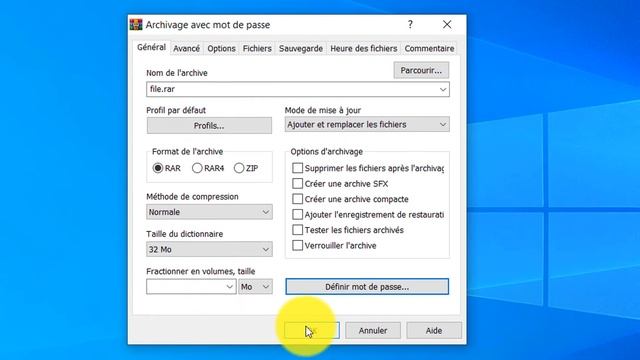This screenshot has height=360, width=640.
Task: Open Mode de mise à jour dropdown
Action: [x=367, y=124]
